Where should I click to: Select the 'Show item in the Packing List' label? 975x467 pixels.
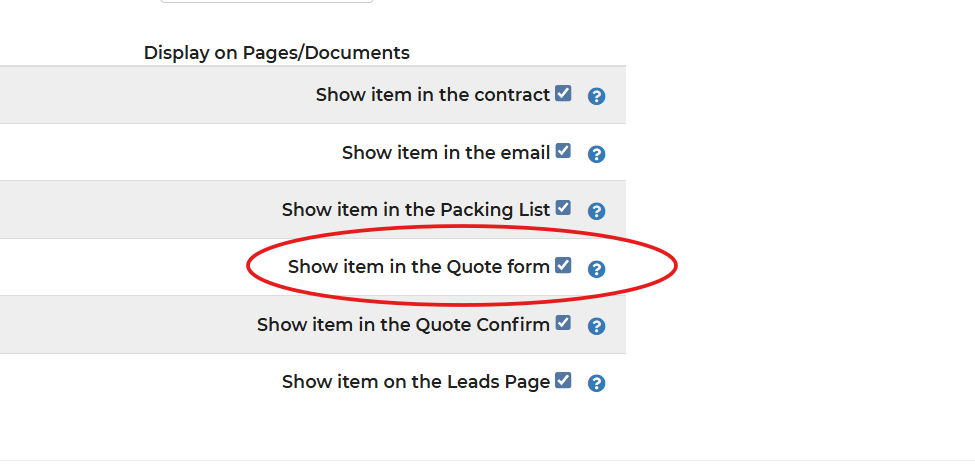point(415,210)
